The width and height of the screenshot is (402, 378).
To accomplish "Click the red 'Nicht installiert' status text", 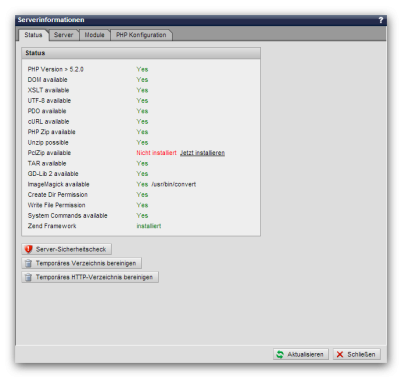I will pyautogui.click(x=156, y=153).
